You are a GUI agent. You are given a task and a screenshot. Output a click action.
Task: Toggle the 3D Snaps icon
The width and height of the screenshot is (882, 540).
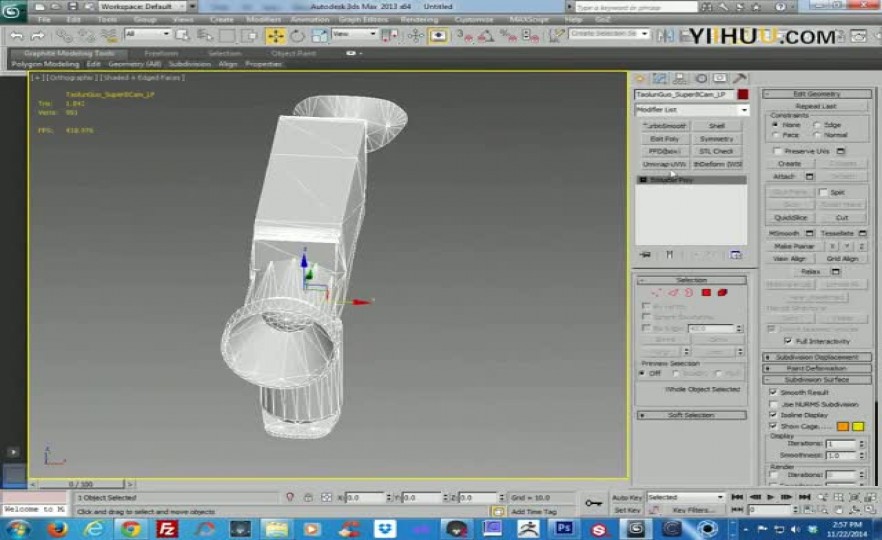pyautogui.click(x=464, y=36)
